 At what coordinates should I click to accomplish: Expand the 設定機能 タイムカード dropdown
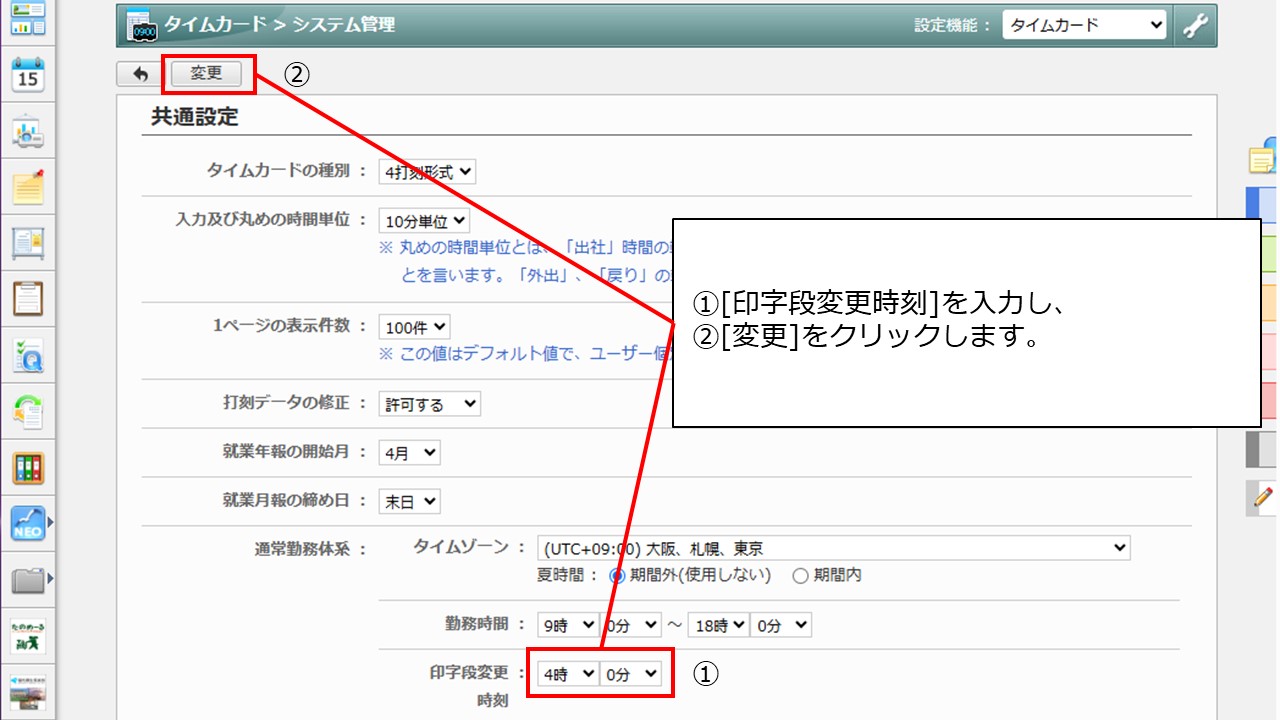1084,26
